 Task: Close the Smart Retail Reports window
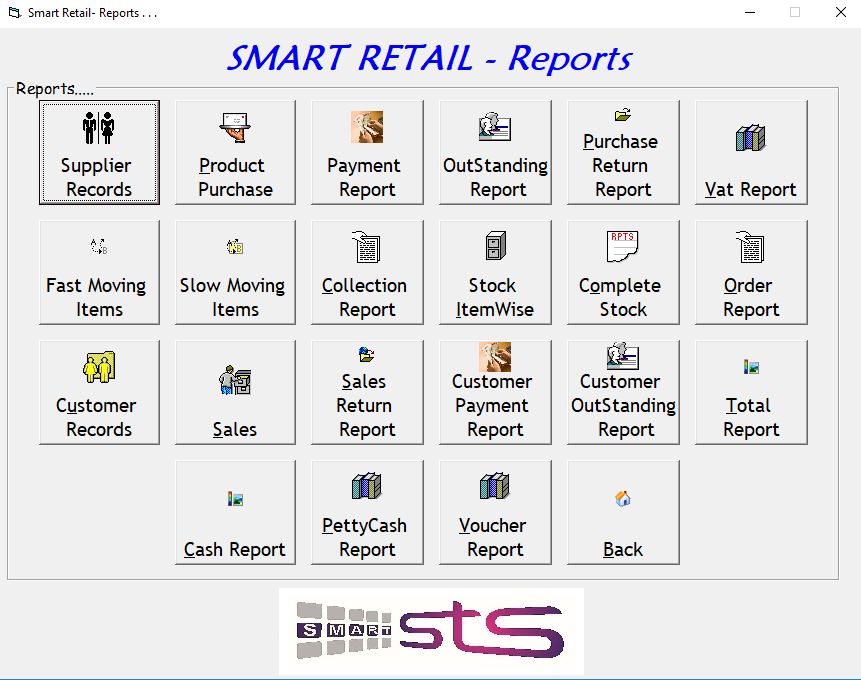[x=840, y=12]
